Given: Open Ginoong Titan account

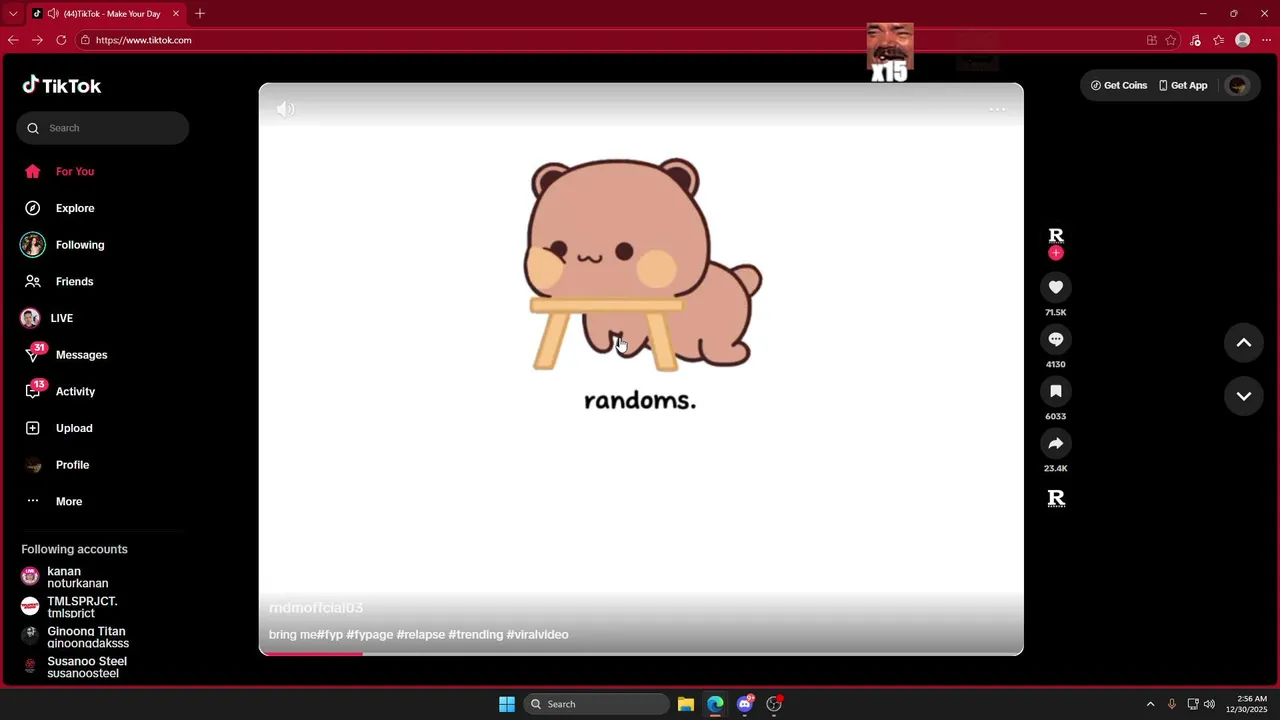Looking at the screenshot, I should coord(73,637).
